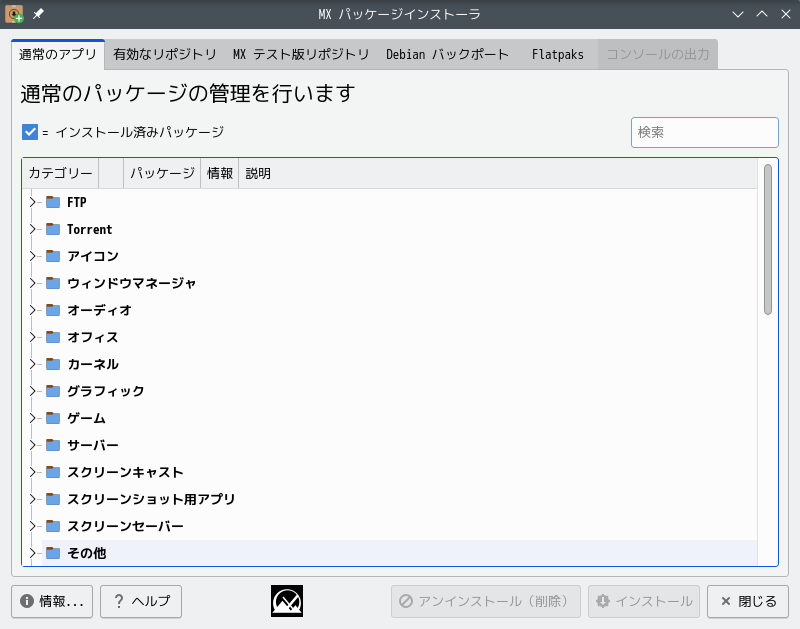800x629 pixels.
Task: Click the FTP folder icon
Action: [x=53, y=202]
